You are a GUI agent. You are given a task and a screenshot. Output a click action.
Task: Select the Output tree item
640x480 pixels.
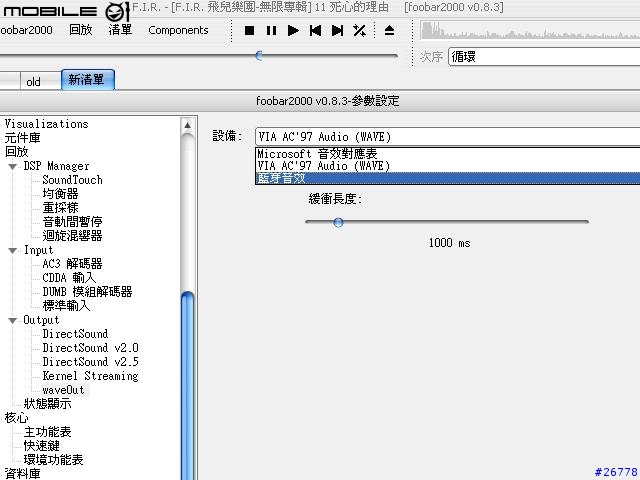pos(41,320)
